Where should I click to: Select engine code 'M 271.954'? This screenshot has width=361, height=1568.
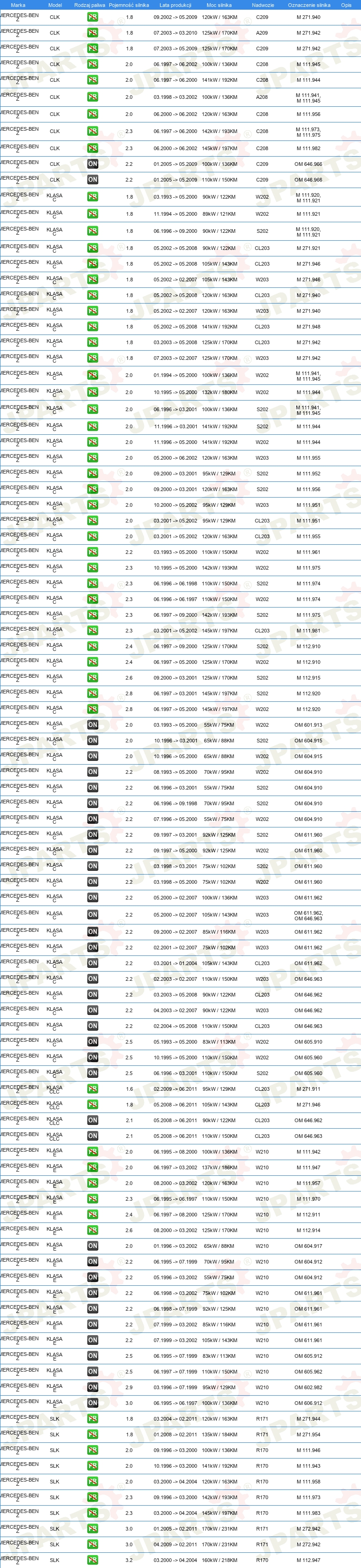point(309,1434)
